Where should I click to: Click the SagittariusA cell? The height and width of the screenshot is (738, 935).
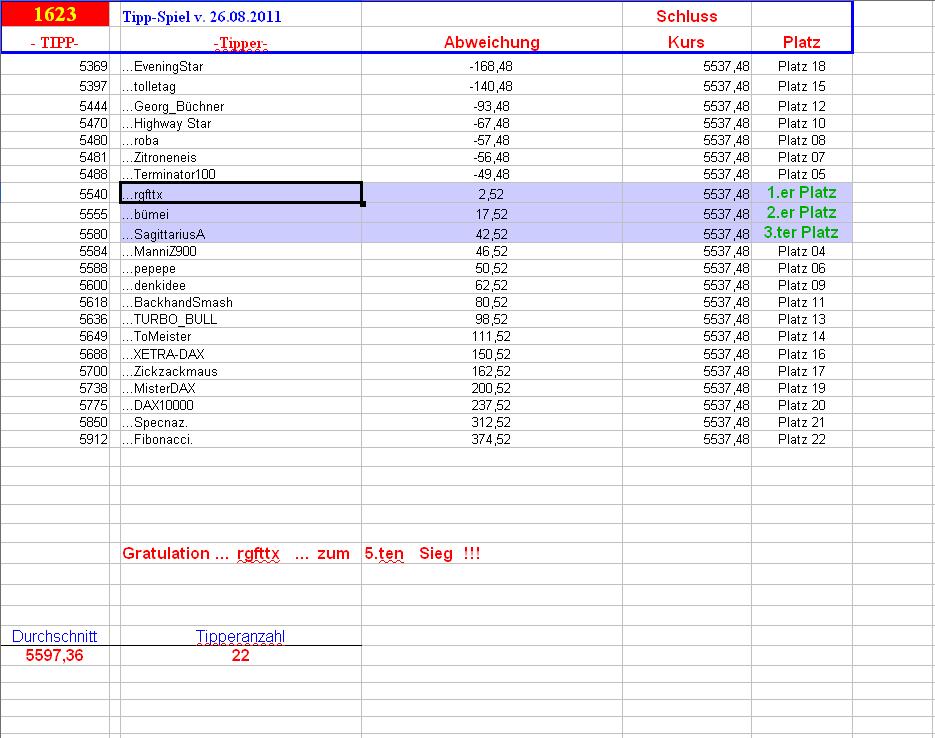(241, 234)
